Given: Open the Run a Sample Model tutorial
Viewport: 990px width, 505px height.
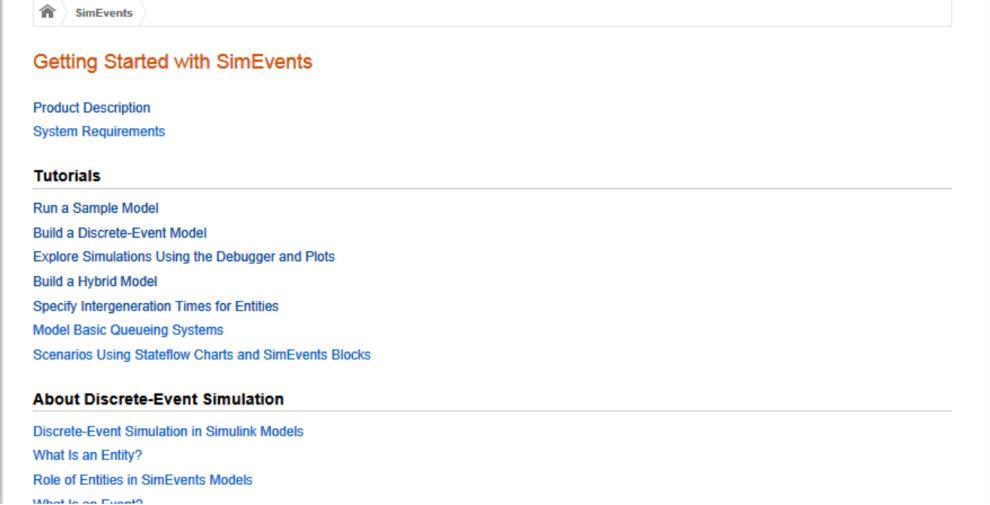Looking at the screenshot, I should [96, 208].
